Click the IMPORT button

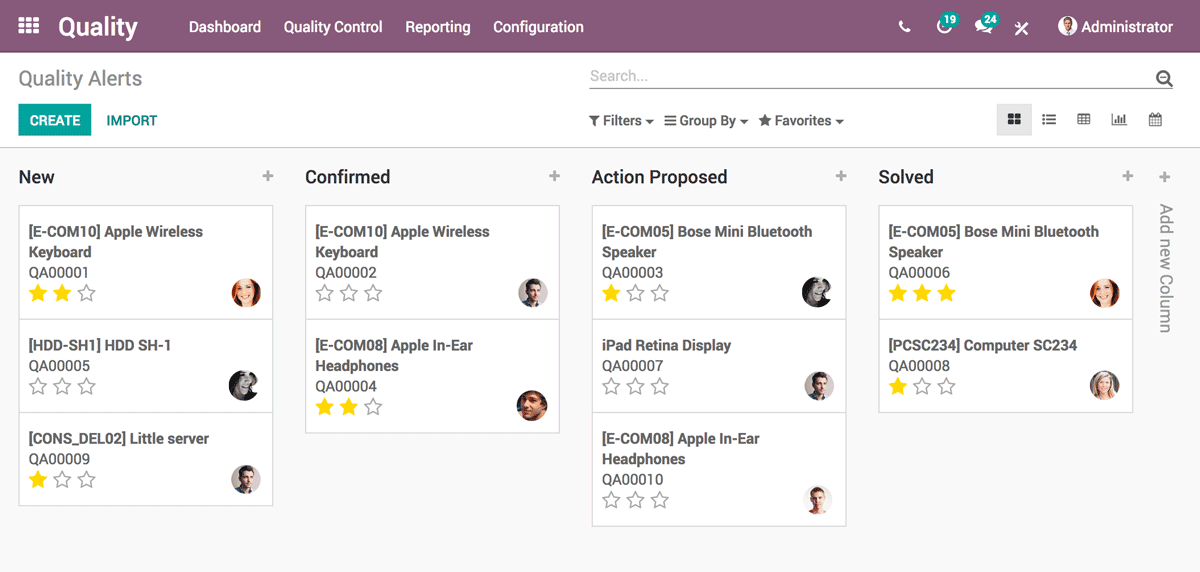click(x=132, y=120)
